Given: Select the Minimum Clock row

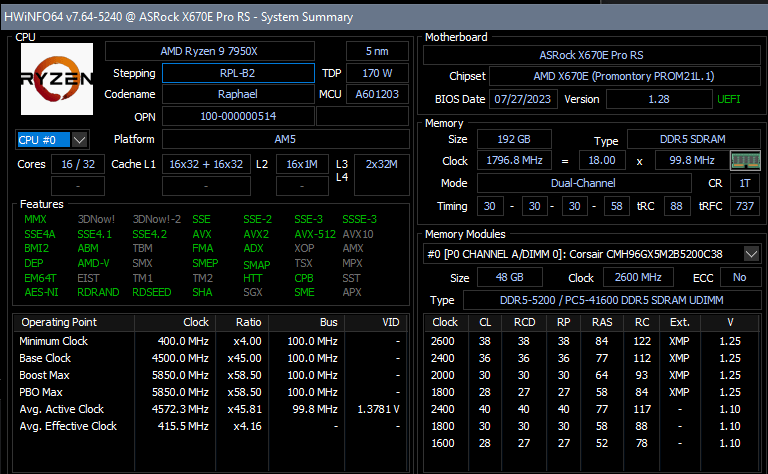Looking at the screenshot, I should [x=210, y=341].
